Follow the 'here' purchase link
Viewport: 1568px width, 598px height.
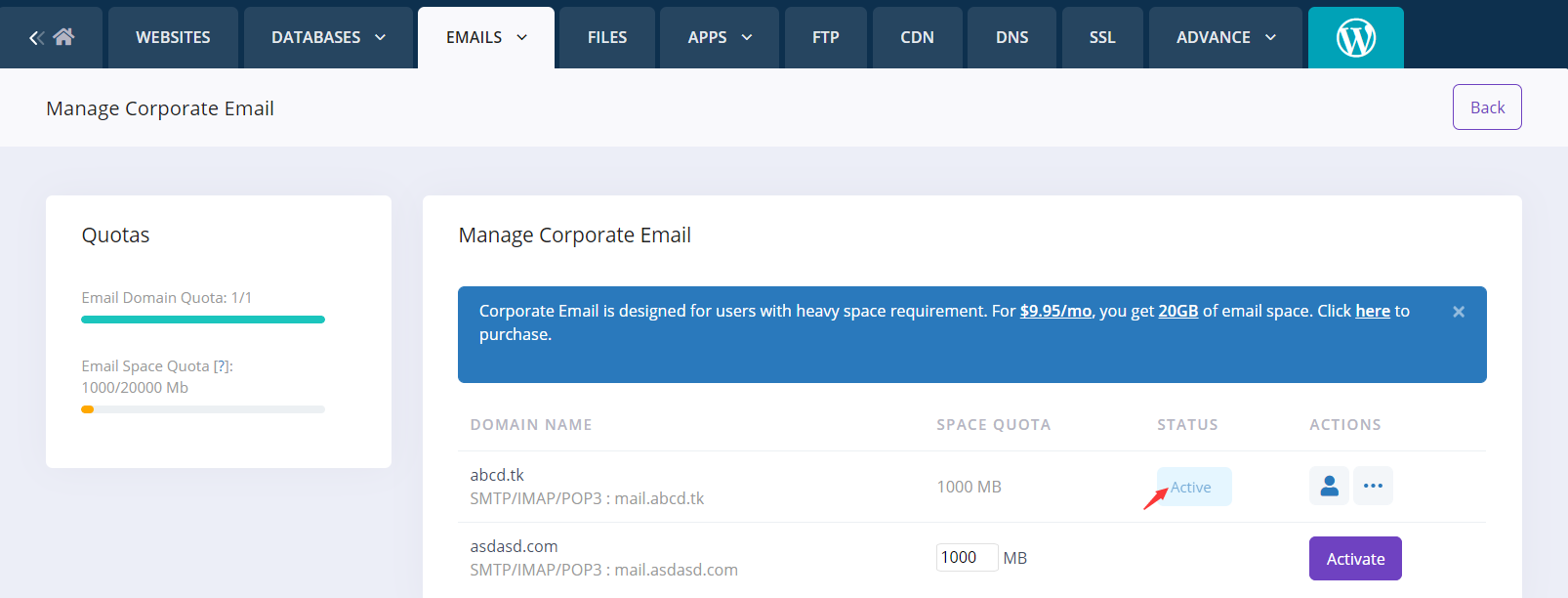tap(1372, 311)
